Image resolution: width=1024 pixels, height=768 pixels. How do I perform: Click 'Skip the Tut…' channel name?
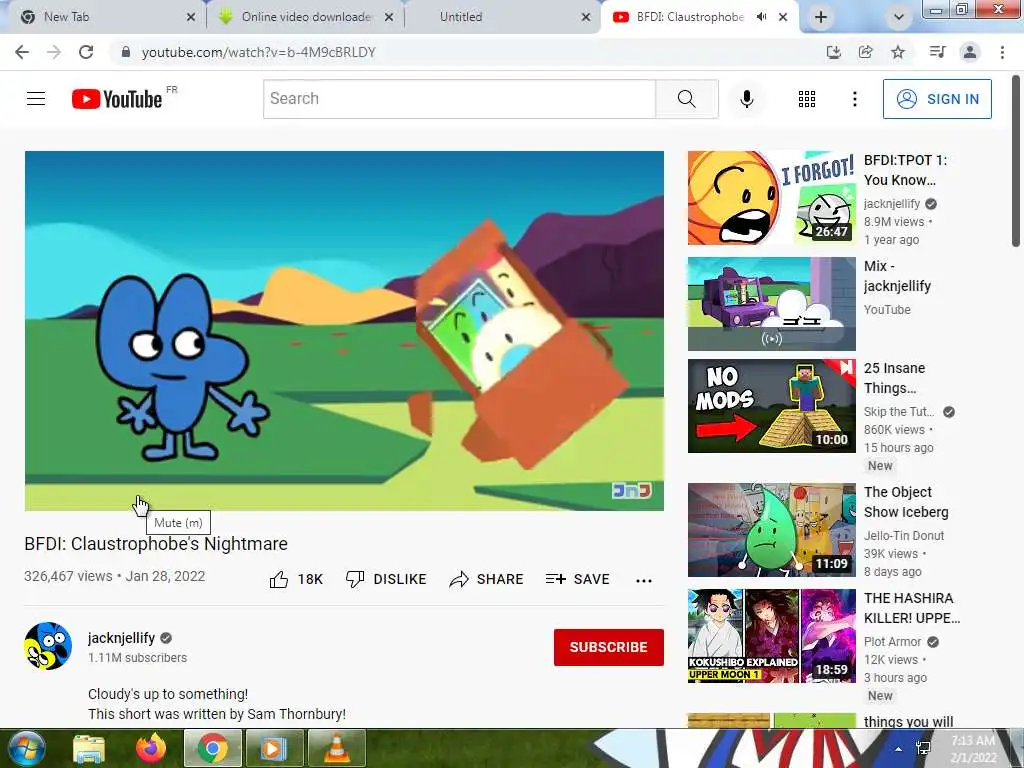click(899, 411)
